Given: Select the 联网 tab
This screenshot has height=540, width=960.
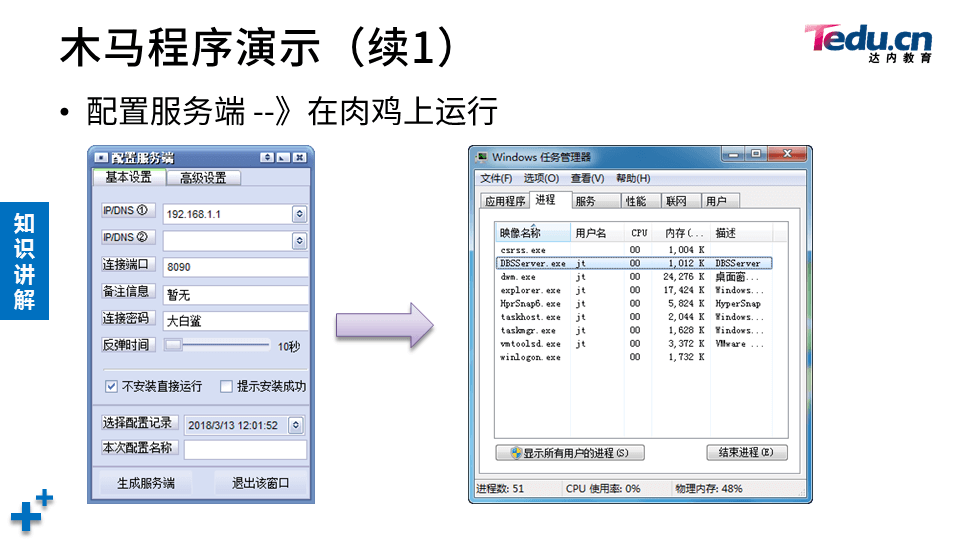Looking at the screenshot, I should (x=681, y=201).
